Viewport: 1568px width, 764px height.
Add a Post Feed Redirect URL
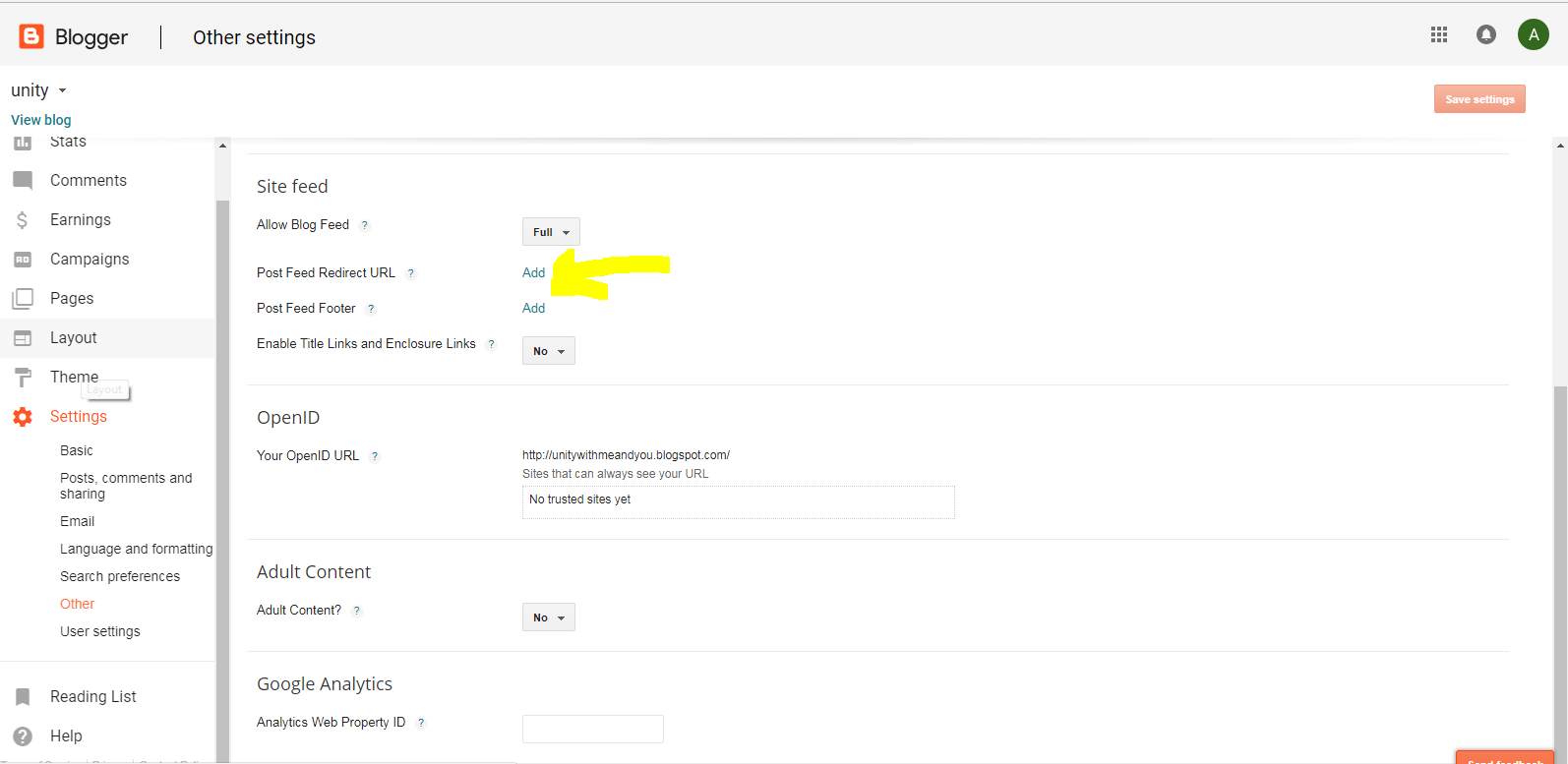[x=533, y=272]
